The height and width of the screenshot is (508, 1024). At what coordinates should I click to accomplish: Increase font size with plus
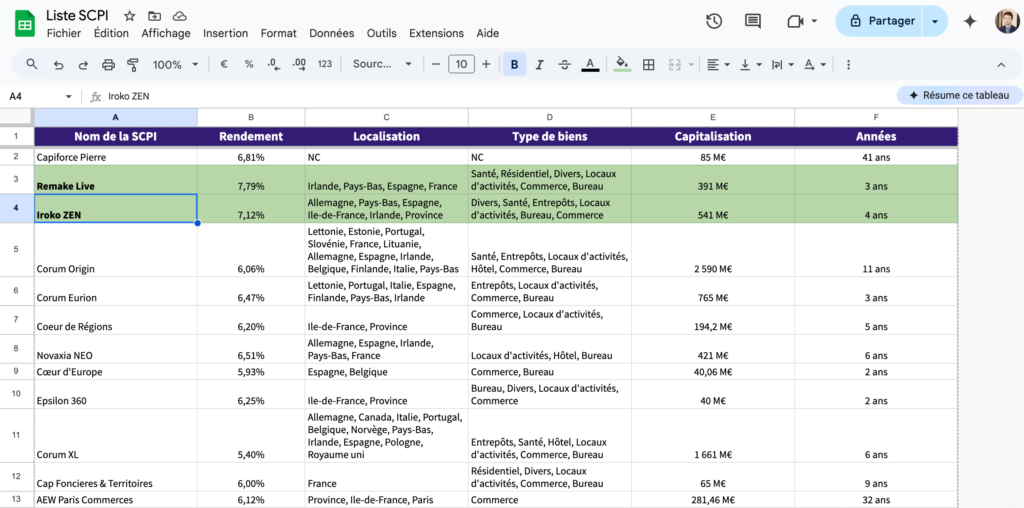click(x=486, y=64)
